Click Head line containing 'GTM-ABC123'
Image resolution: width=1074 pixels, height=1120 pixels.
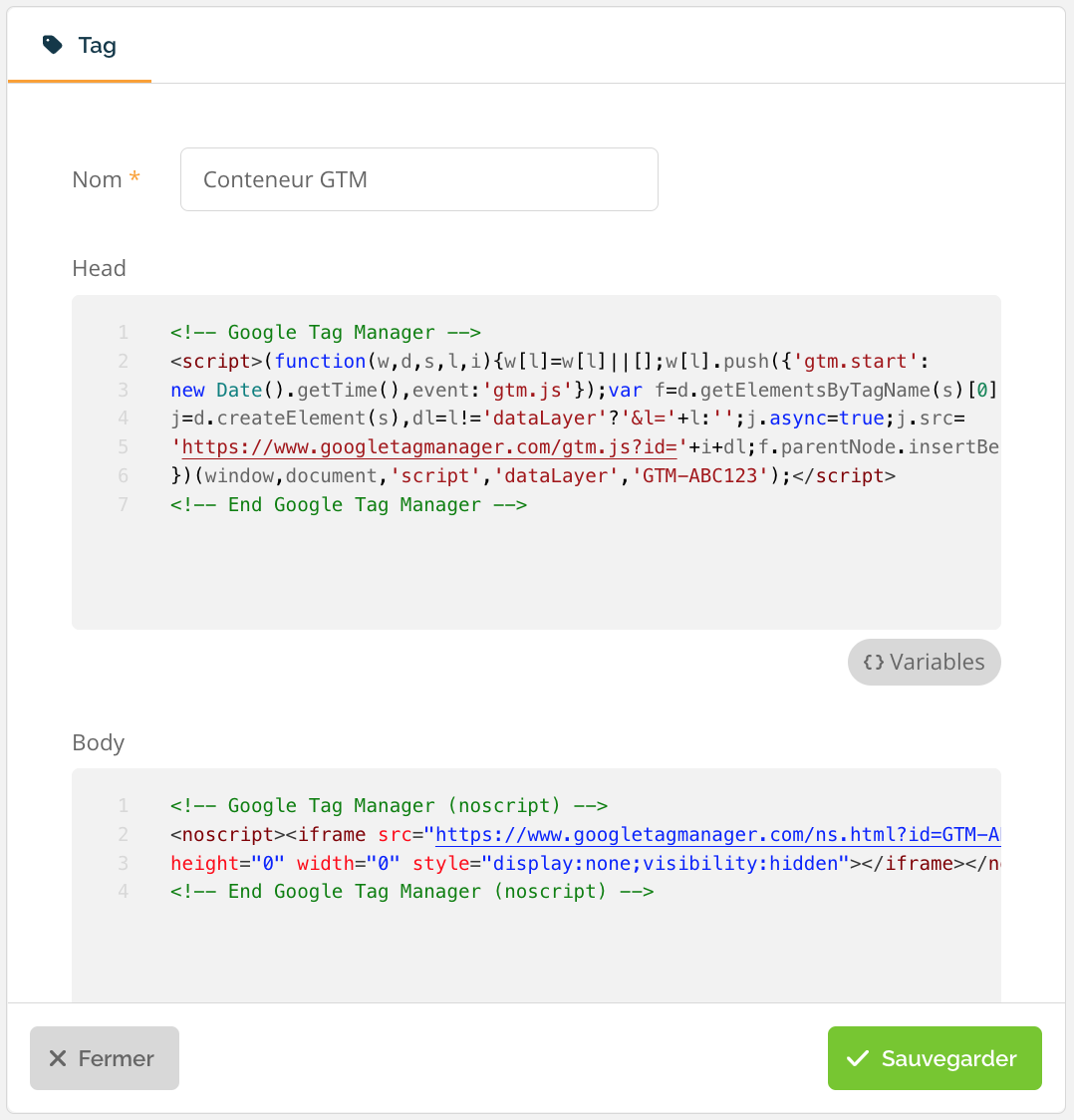tap(533, 475)
